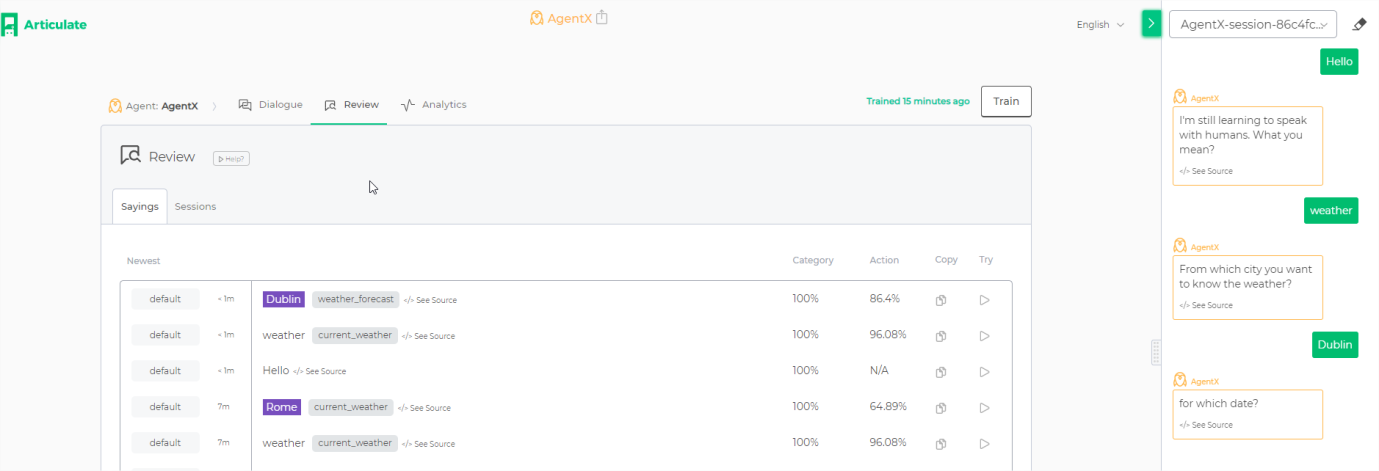Click the weather chat message bubble
The width and height of the screenshot is (1379, 471).
(x=1331, y=210)
